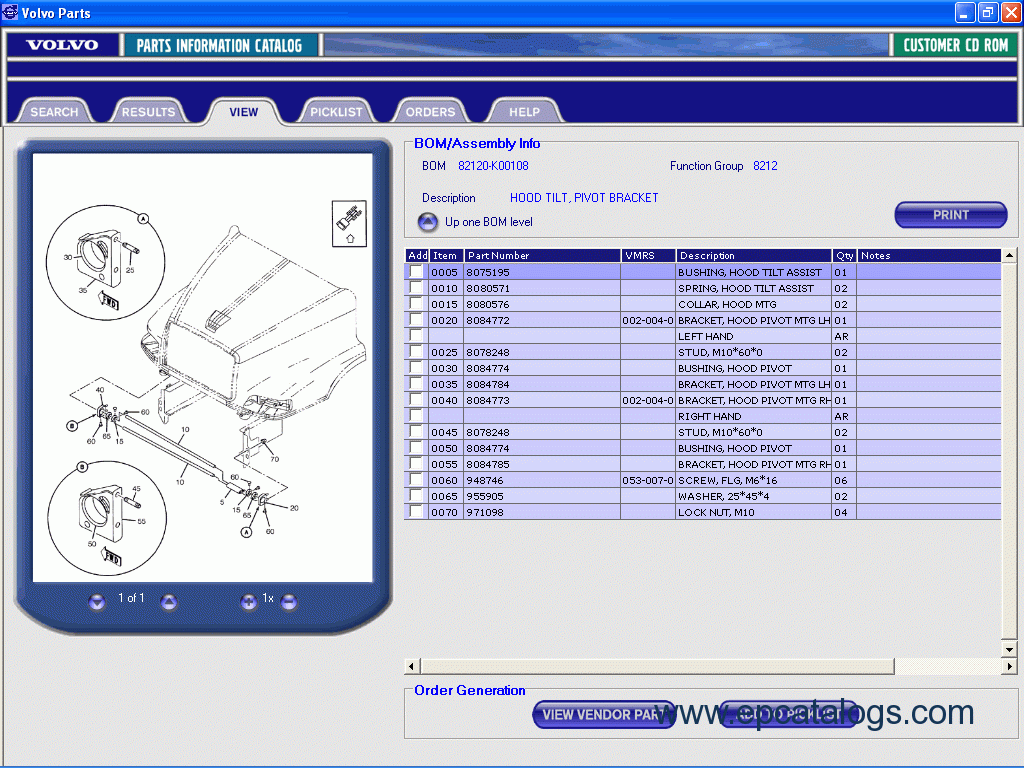Image resolution: width=1024 pixels, height=768 pixels.
Task: Tick the Add checkbox on the LEFT HAND row
Action: (416, 336)
